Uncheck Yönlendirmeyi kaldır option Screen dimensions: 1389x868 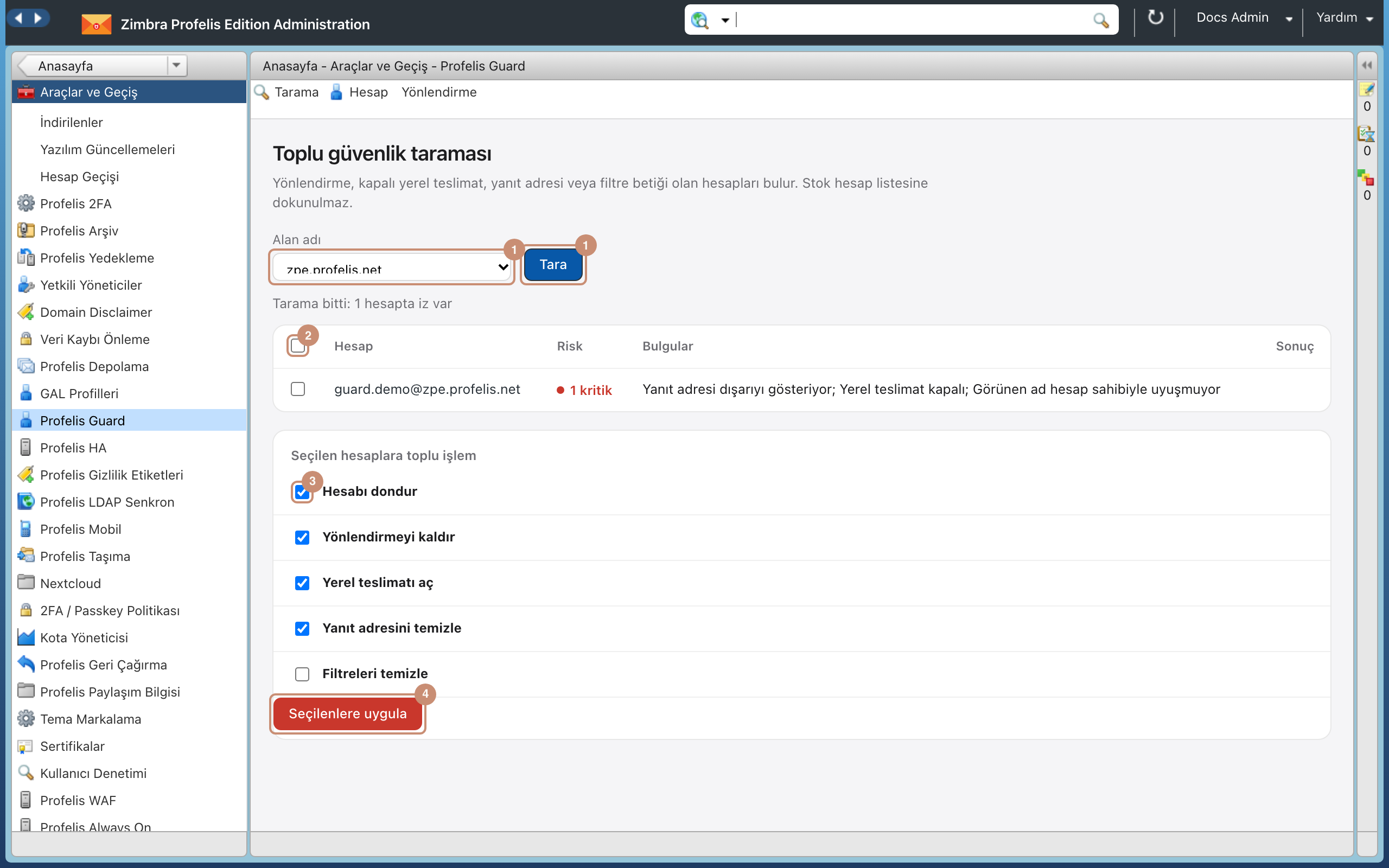click(x=302, y=537)
